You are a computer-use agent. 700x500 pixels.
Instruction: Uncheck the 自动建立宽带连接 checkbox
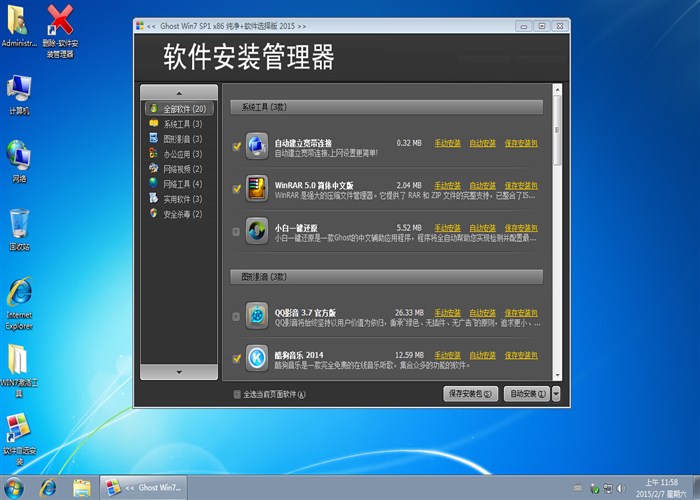click(x=237, y=146)
